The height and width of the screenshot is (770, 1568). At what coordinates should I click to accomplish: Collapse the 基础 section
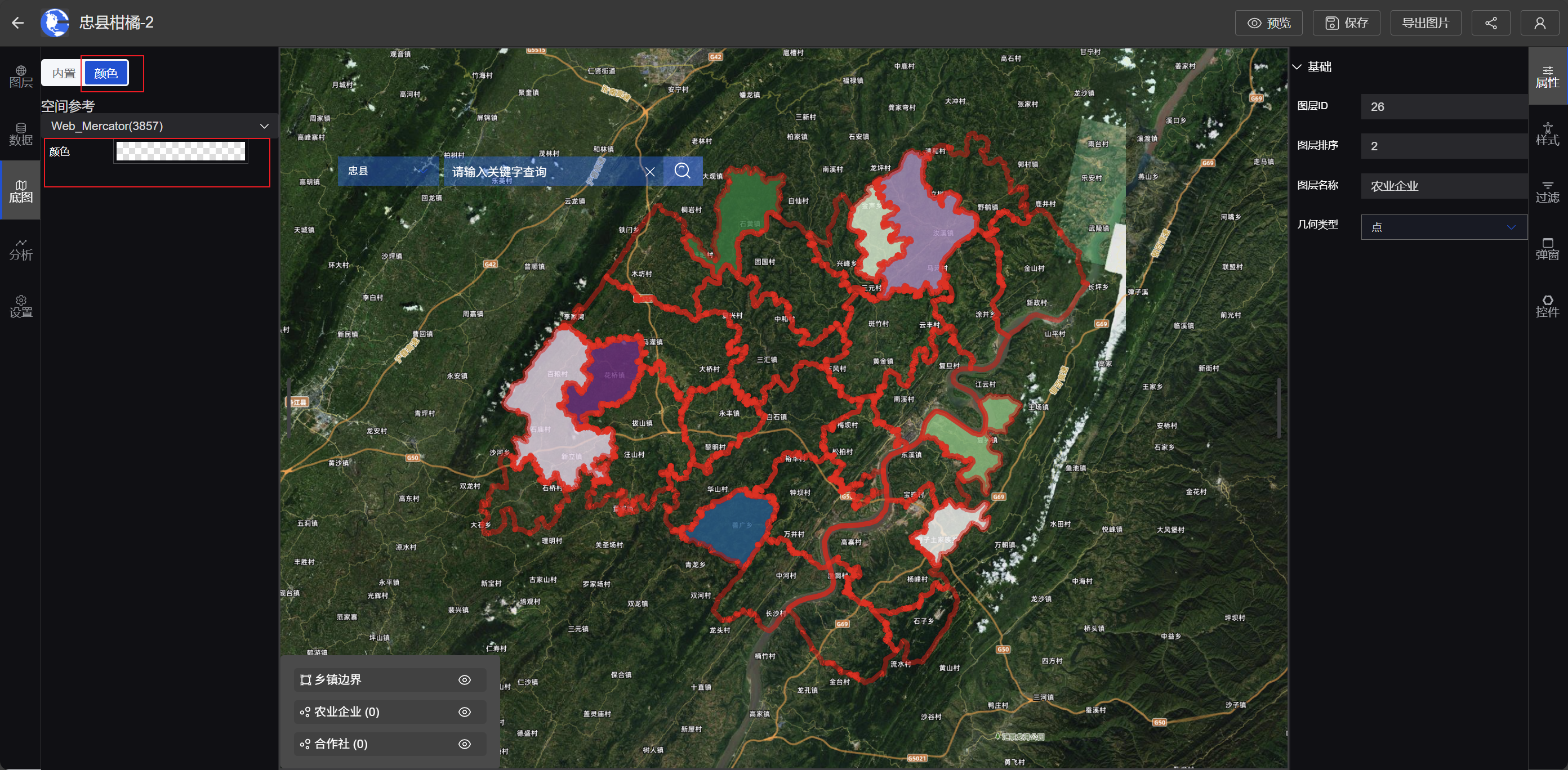tap(1297, 67)
